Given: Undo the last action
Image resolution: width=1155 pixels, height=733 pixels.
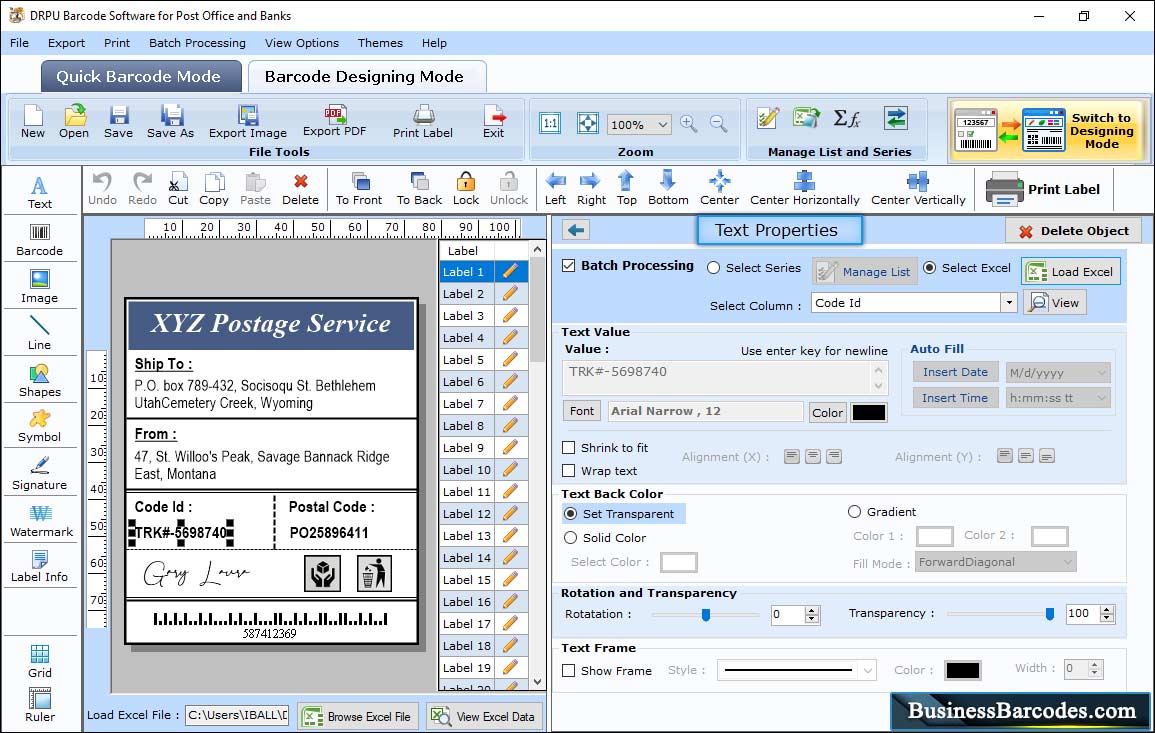Looking at the screenshot, I should 102,189.
